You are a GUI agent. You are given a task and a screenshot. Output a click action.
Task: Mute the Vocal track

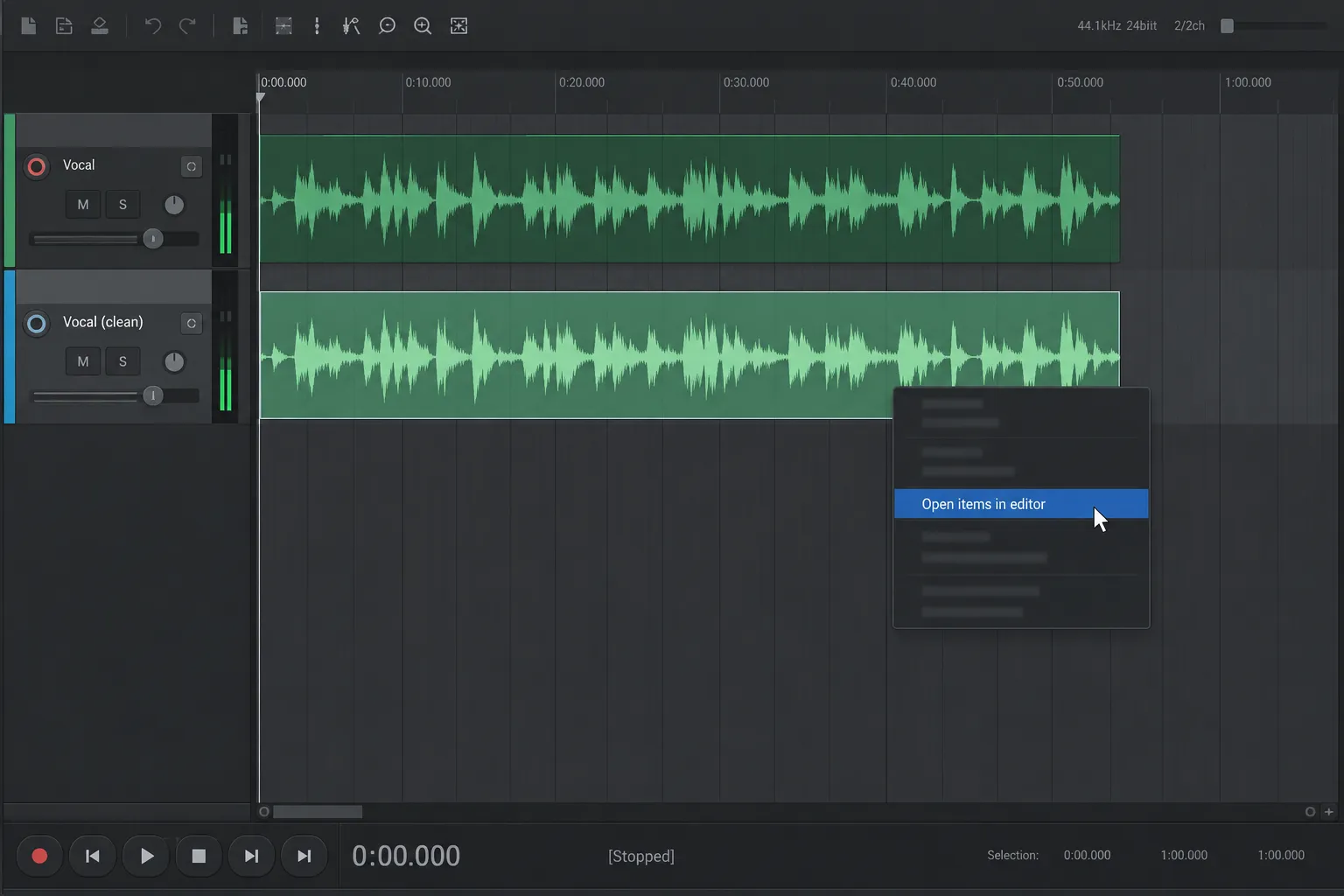click(x=83, y=205)
